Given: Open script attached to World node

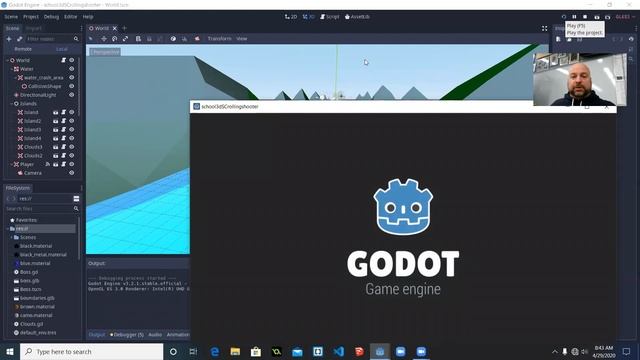Looking at the screenshot, I should tap(63, 60).
